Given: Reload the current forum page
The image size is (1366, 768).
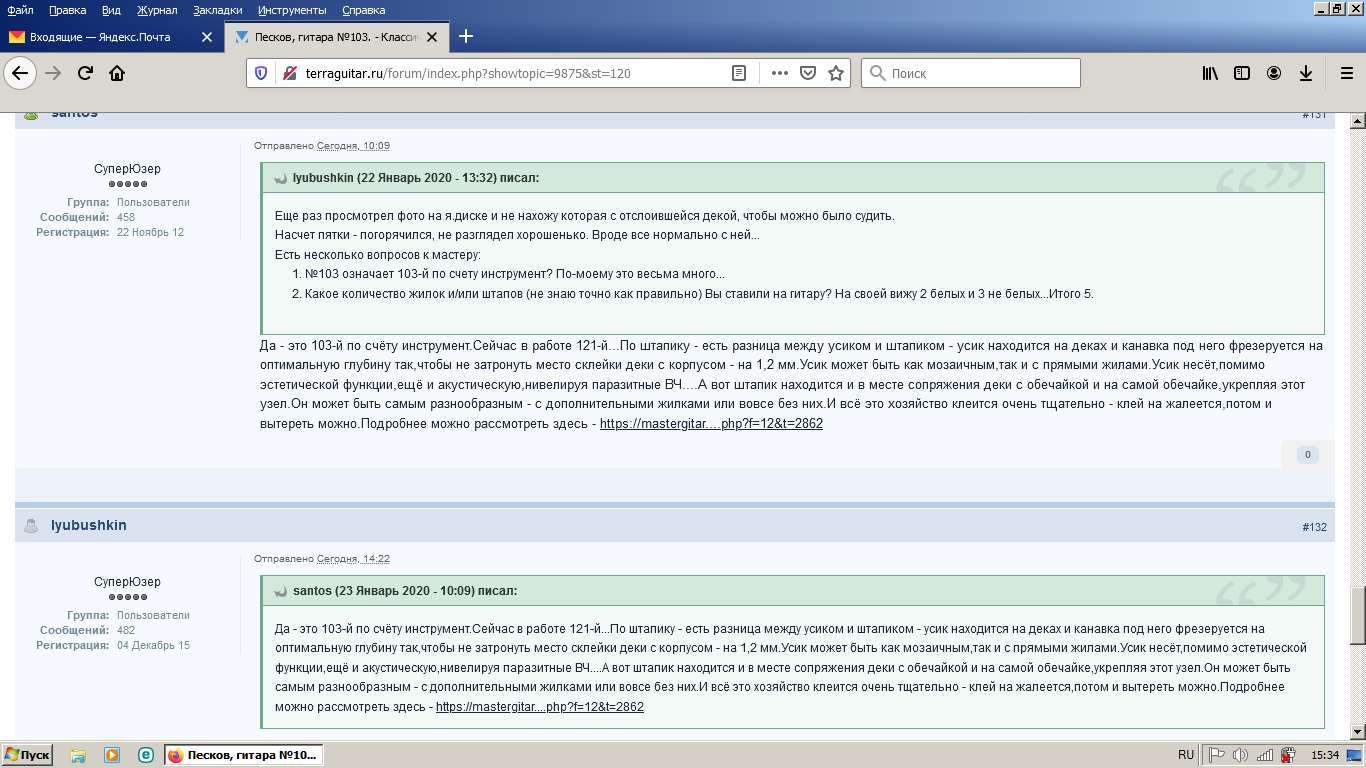Looking at the screenshot, I should (x=85, y=73).
